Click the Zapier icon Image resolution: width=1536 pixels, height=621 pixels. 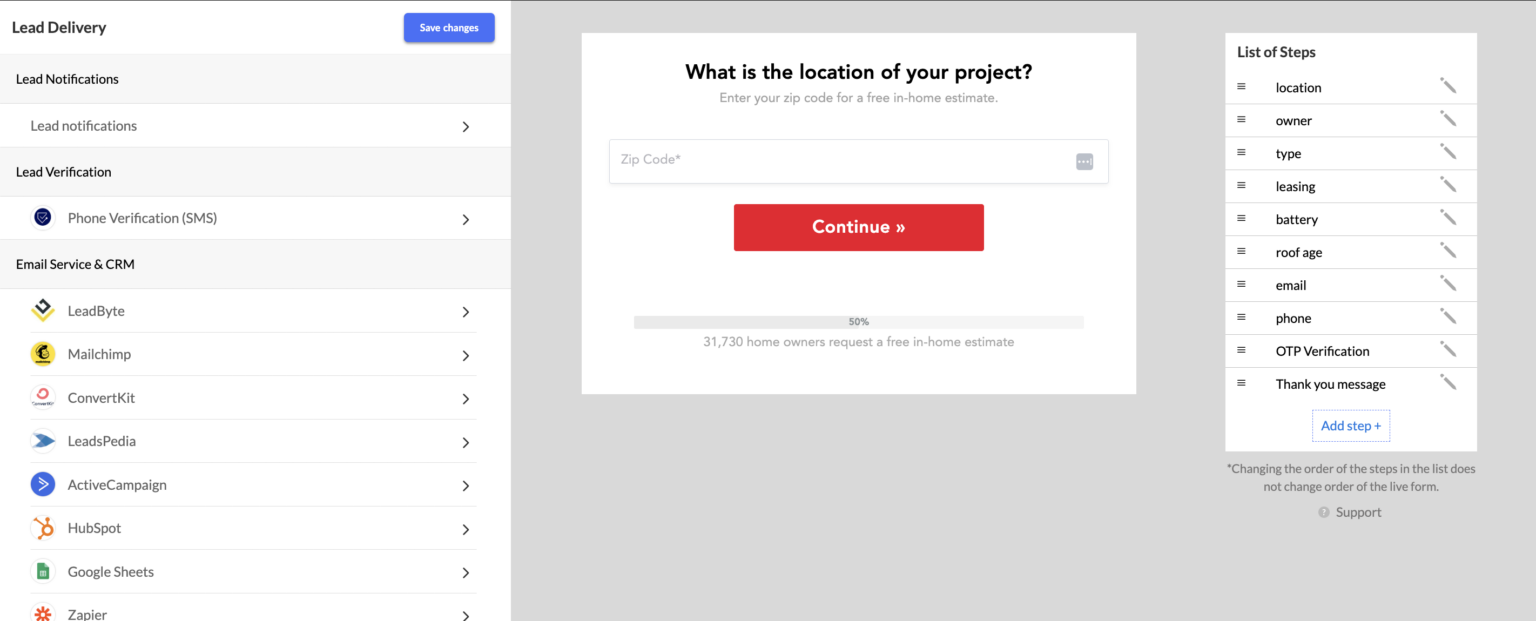[x=43, y=614]
